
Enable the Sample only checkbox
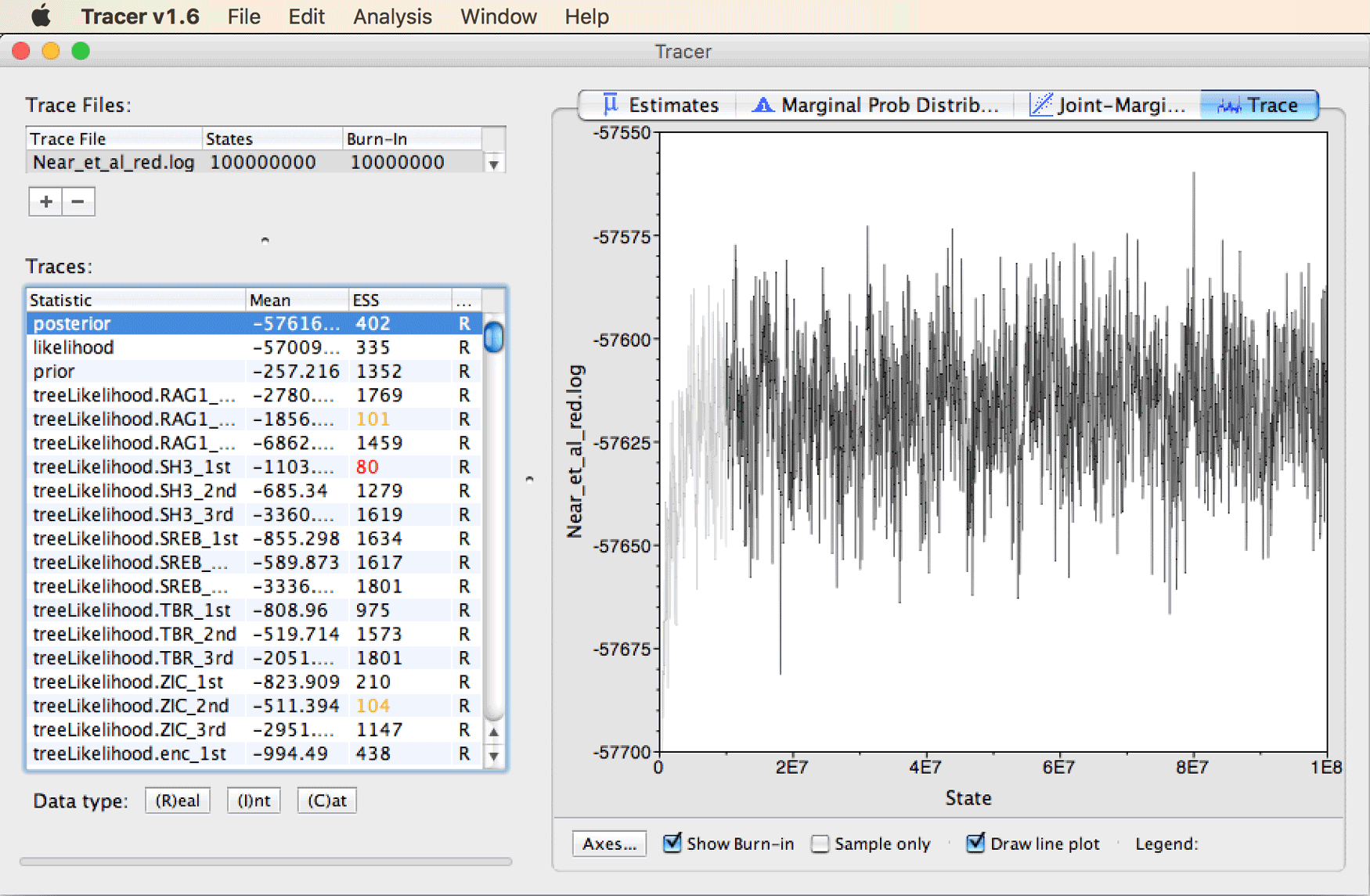tap(820, 844)
